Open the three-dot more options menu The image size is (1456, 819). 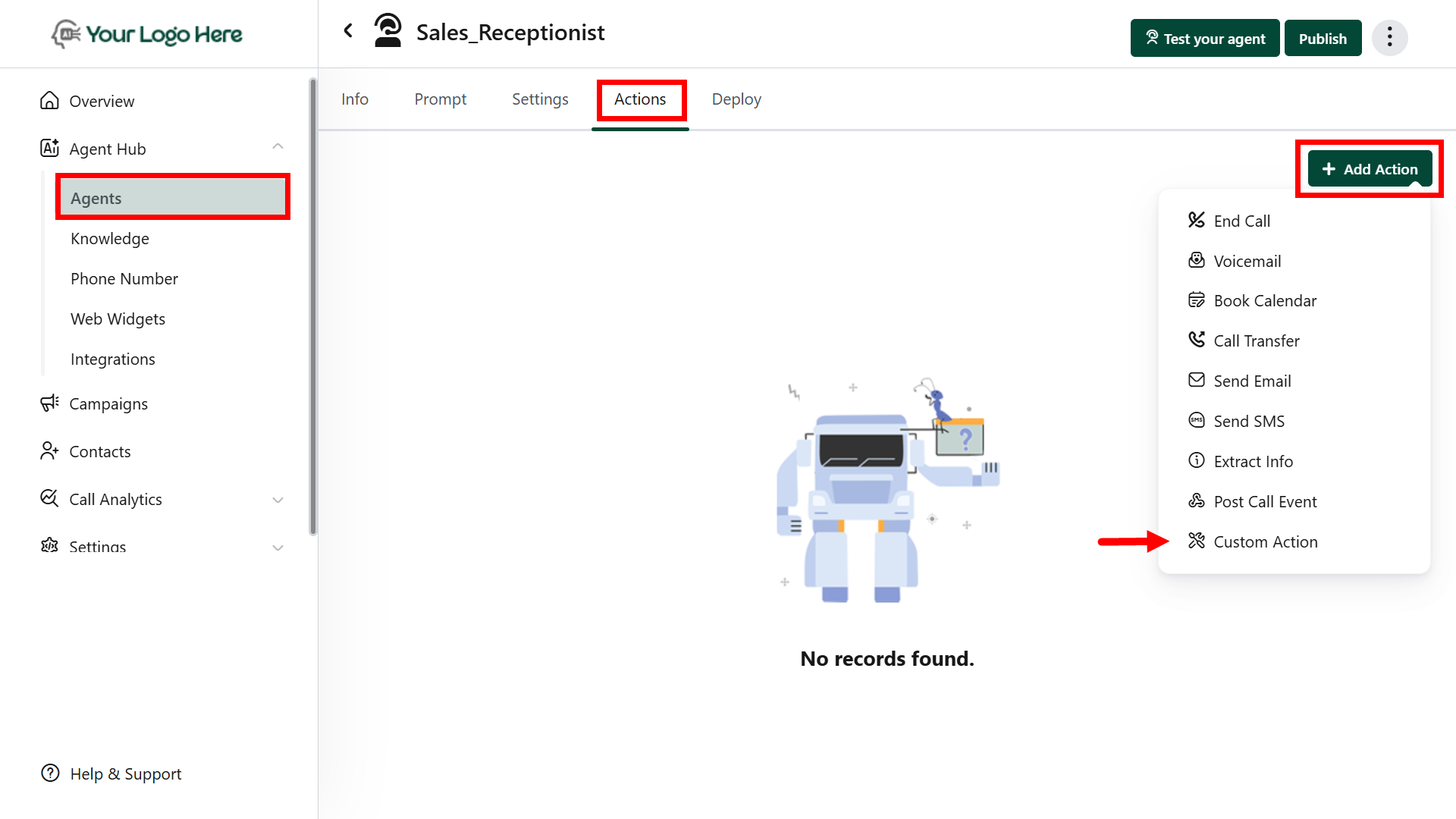1389,38
